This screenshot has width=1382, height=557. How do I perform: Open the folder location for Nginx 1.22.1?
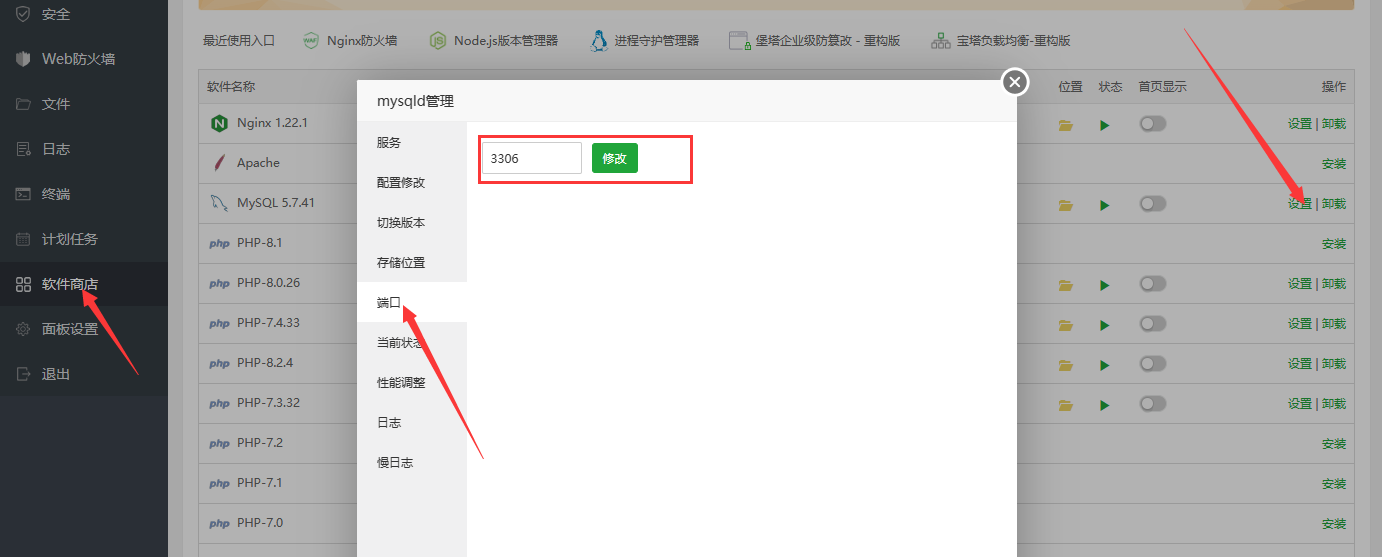click(x=1066, y=125)
